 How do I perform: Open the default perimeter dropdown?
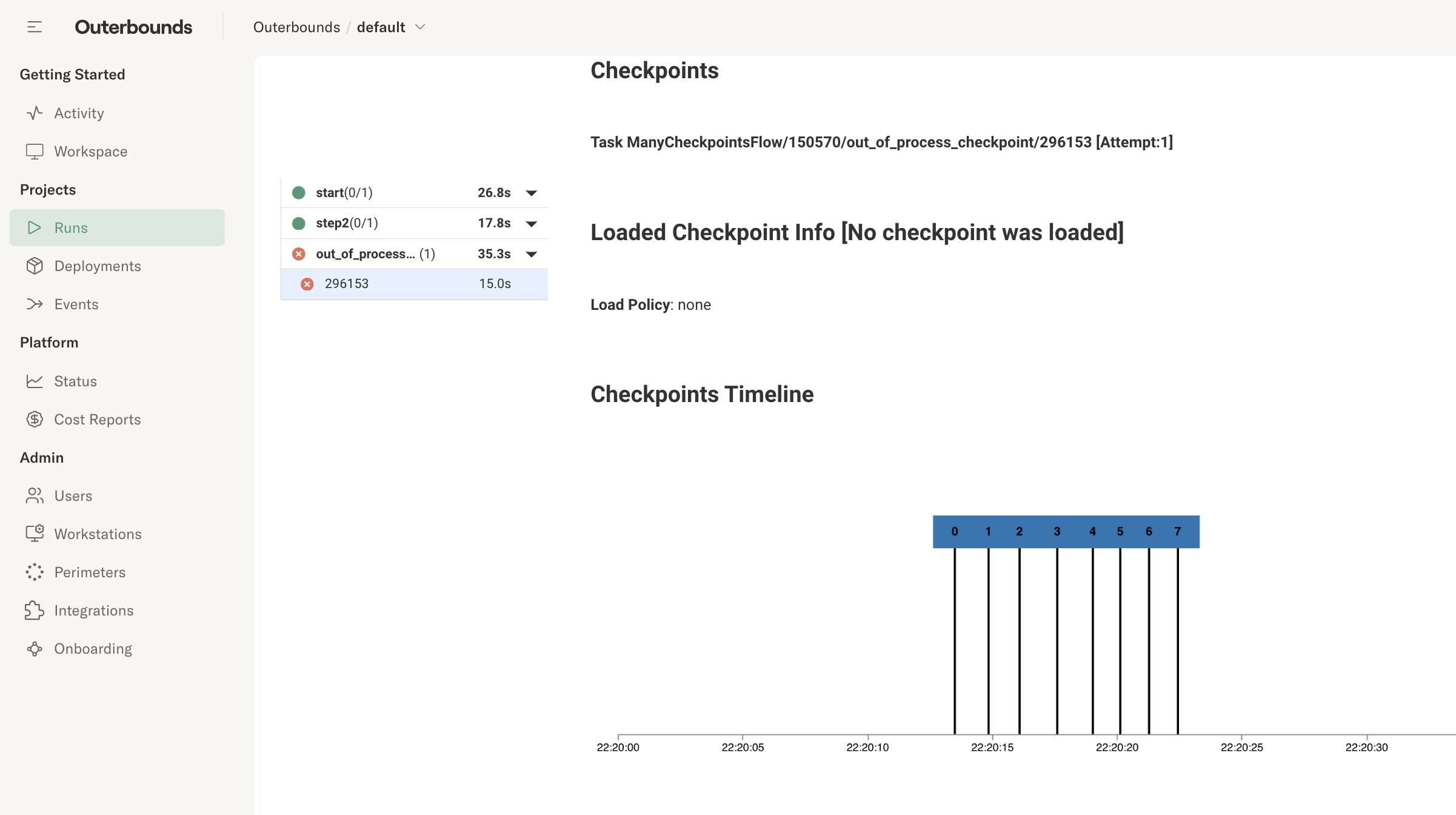pos(392,27)
